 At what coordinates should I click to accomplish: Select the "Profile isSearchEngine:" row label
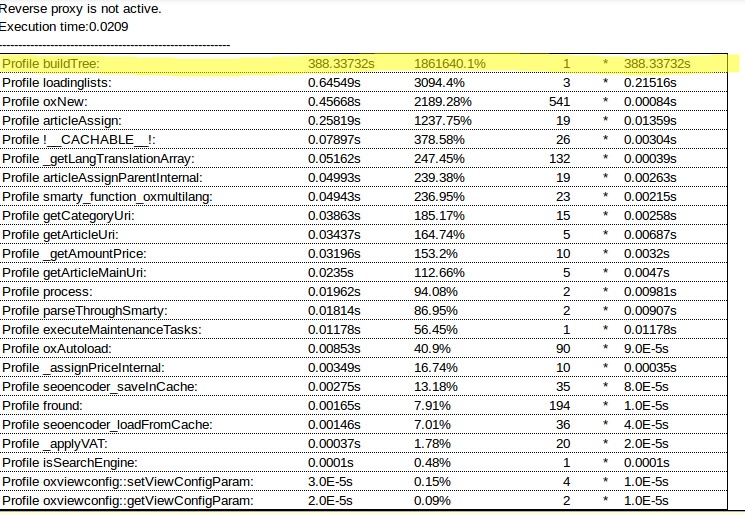tap(69, 463)
